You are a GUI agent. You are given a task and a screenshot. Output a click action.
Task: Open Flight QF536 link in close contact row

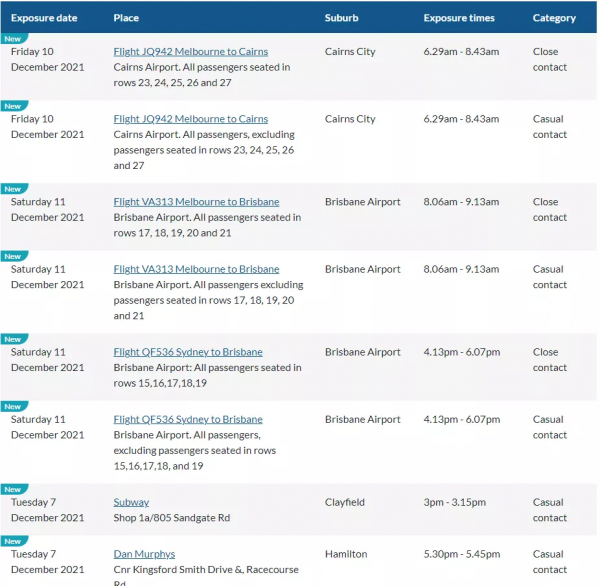188,352
